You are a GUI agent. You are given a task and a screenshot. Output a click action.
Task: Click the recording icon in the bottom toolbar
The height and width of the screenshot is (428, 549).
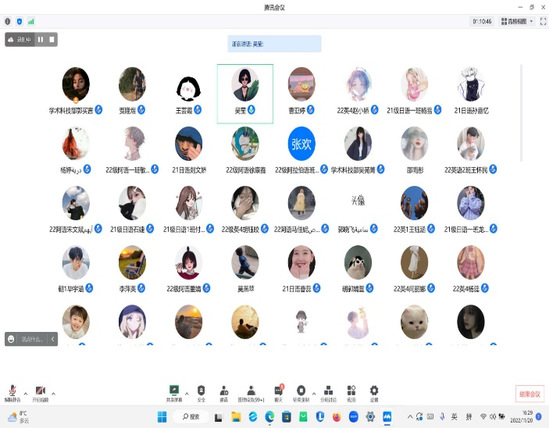pyautogui.click(x=301, y=393)
